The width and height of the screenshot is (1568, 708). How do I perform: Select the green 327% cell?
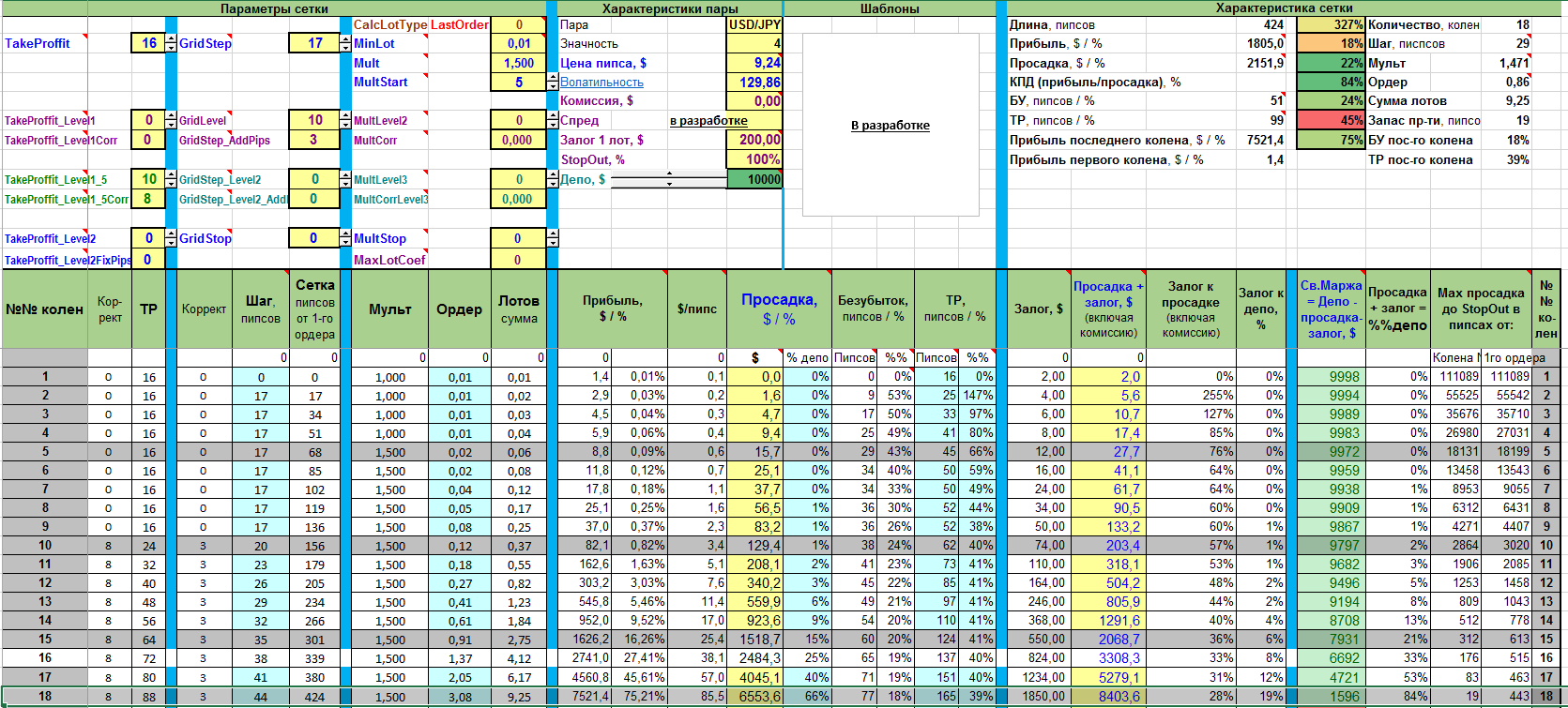[1331, 24]
